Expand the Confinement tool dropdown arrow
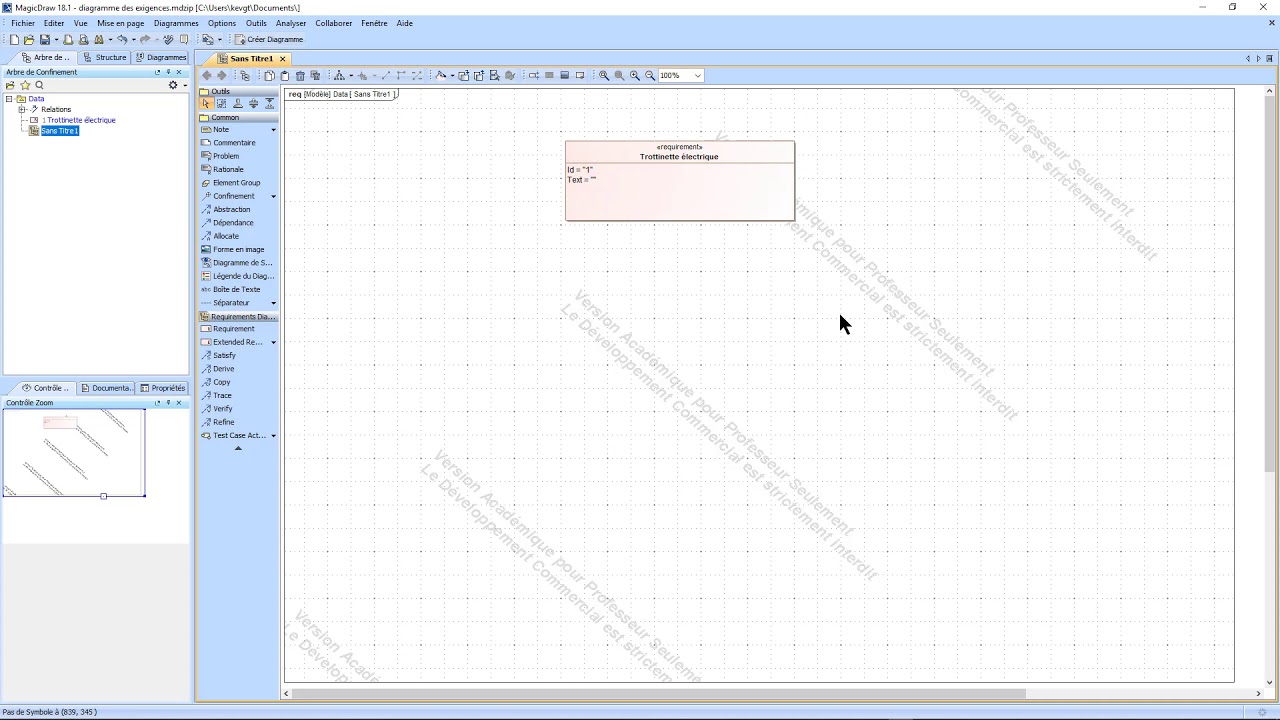The image size is (1280, 720). pyautogui.click(x=273, y=196)
